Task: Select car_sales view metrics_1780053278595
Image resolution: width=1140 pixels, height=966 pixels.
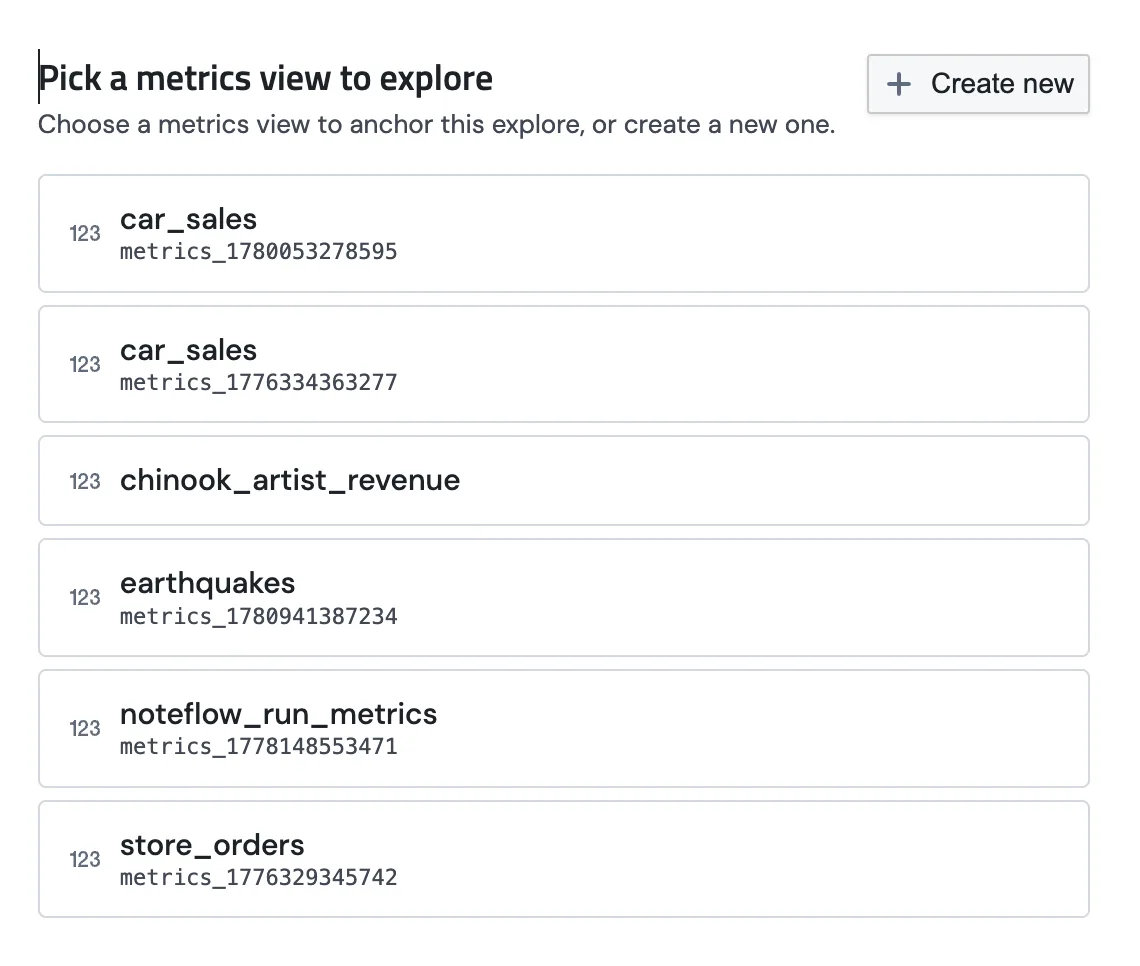Action: click(x=563, y=233)
